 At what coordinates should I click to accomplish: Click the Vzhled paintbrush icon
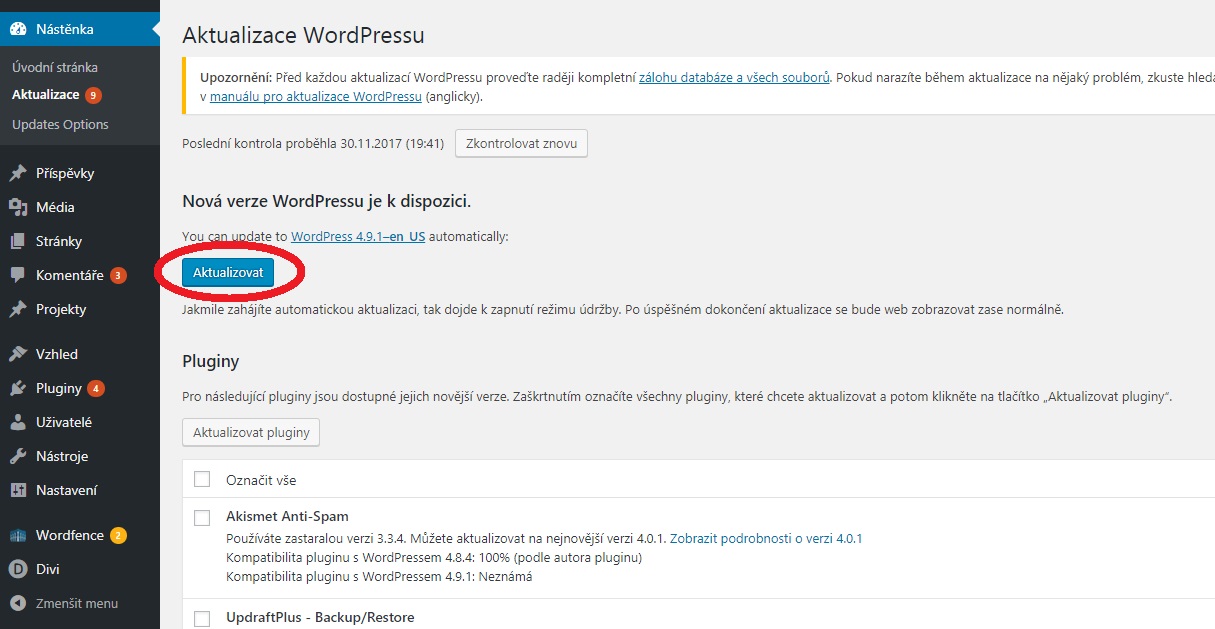[18, 354]
